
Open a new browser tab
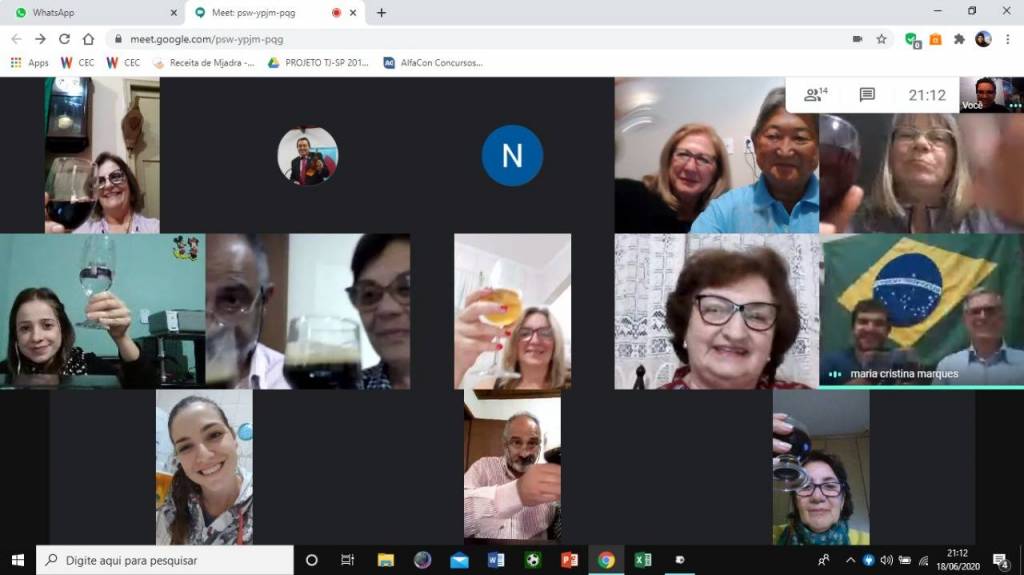381,13
